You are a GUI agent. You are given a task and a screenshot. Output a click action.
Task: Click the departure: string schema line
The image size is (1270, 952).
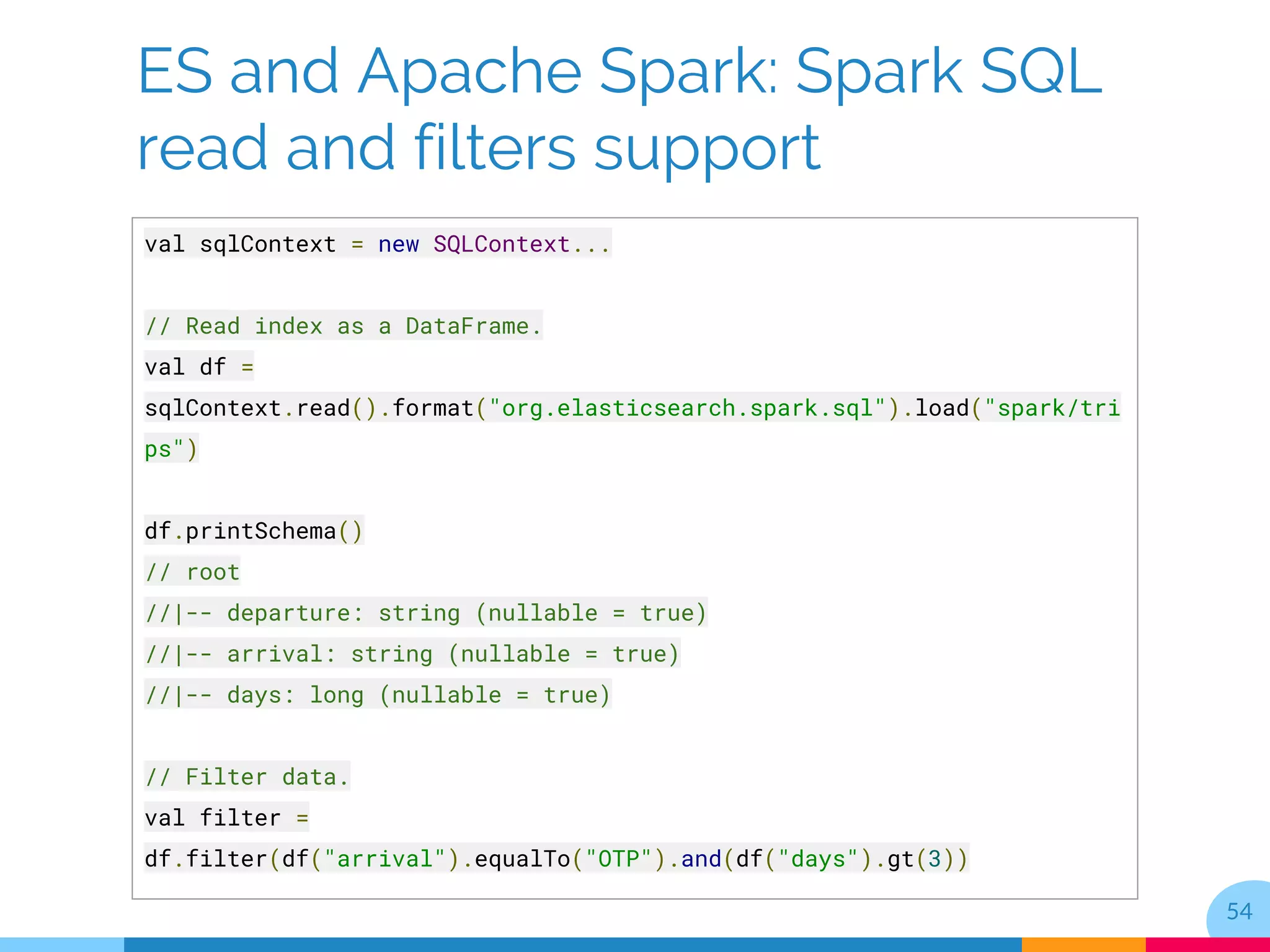pyautogui.click(x=426, y=612)
